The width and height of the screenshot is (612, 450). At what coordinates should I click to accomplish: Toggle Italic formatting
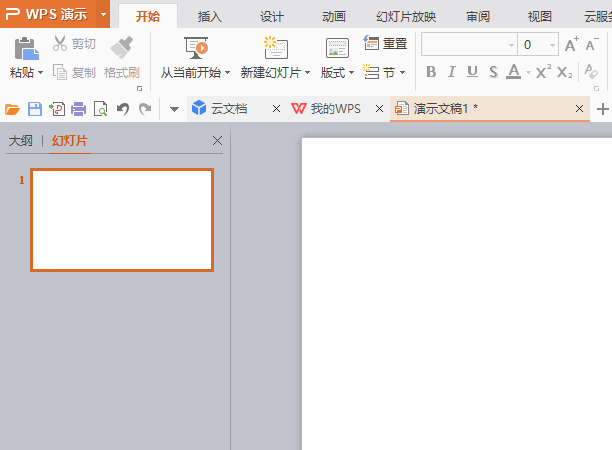click(452, 72)
